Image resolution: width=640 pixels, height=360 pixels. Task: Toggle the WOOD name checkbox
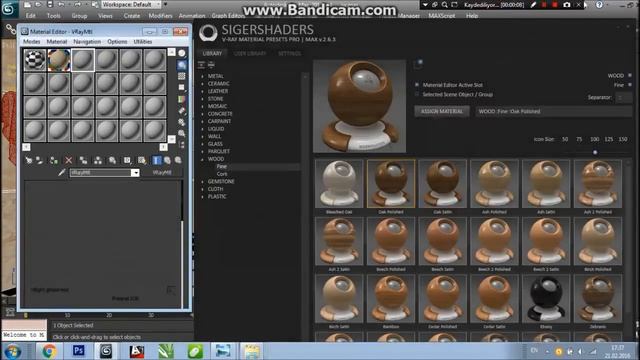click(x=630, y=76)
